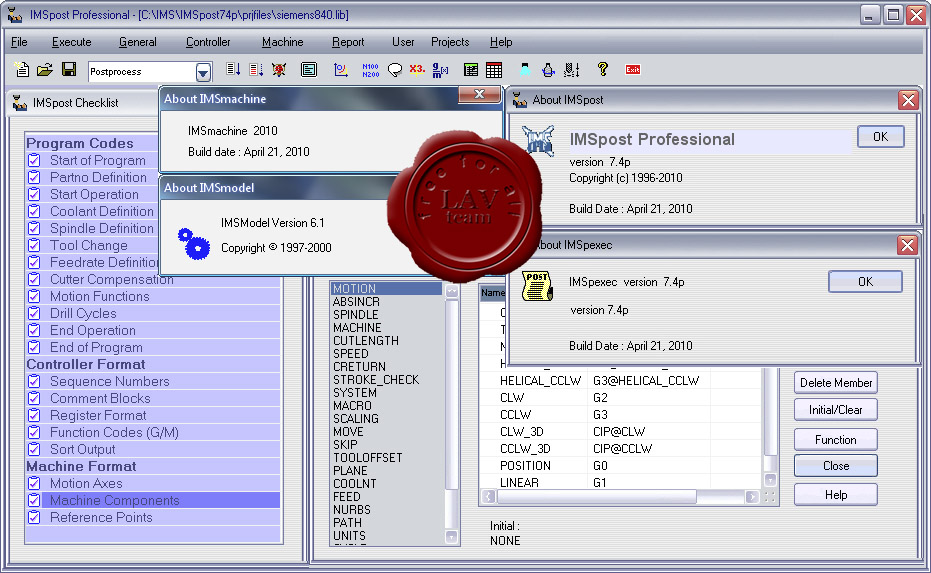Click the axes graph toolbar icon
The image size is (931, 573).
pos(341,70)
